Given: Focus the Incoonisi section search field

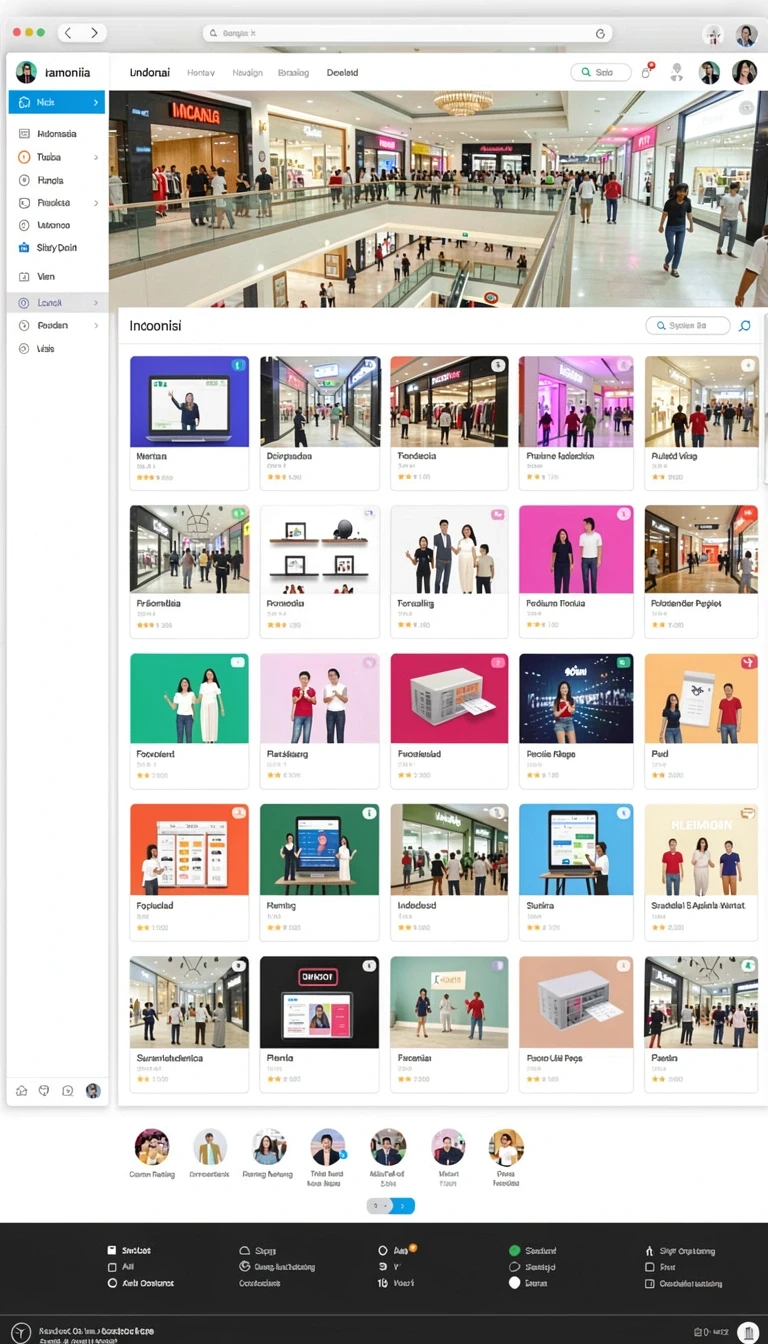Looking at the screenshot, I should [687, 326].
